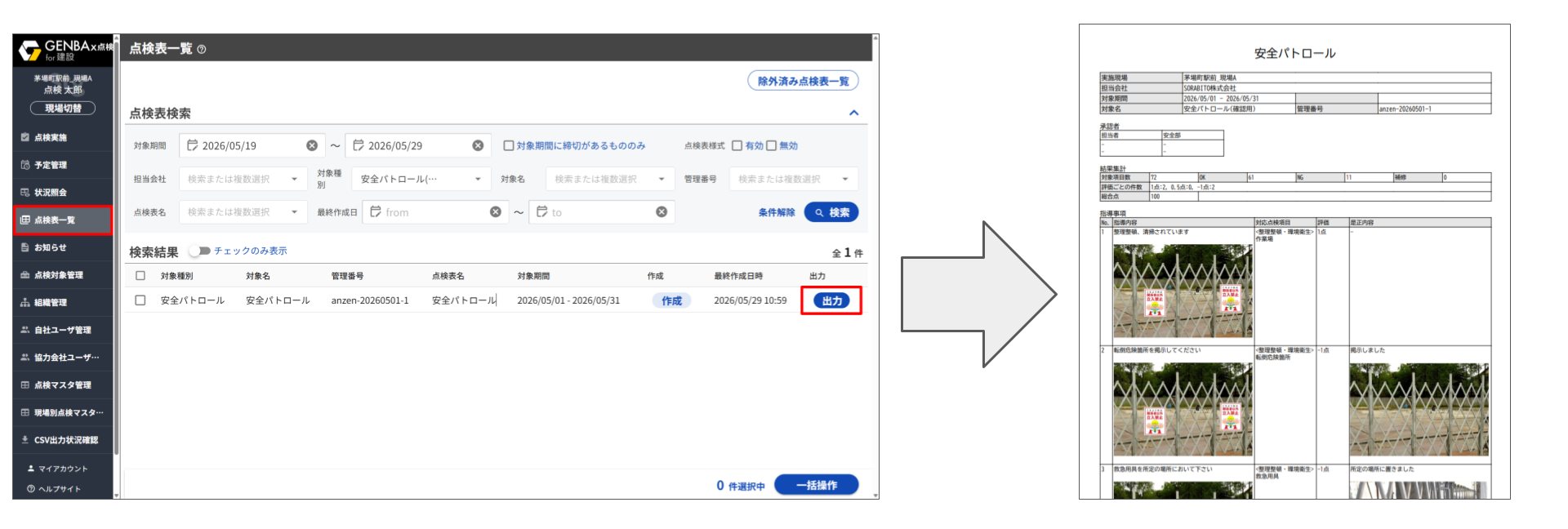Click the 安全パトロール PDF title
This screenshot has height=529, width=1568.
pyautogui.click(x=1294, y=53)
